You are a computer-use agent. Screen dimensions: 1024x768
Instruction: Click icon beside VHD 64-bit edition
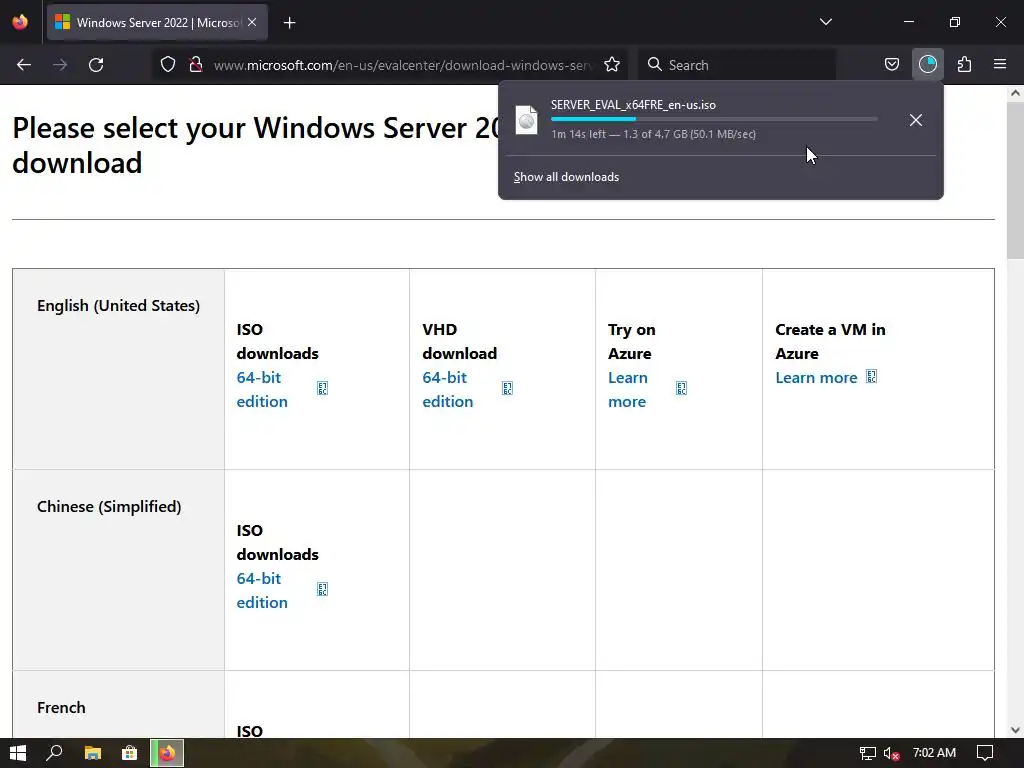click(x=507, y=389)
